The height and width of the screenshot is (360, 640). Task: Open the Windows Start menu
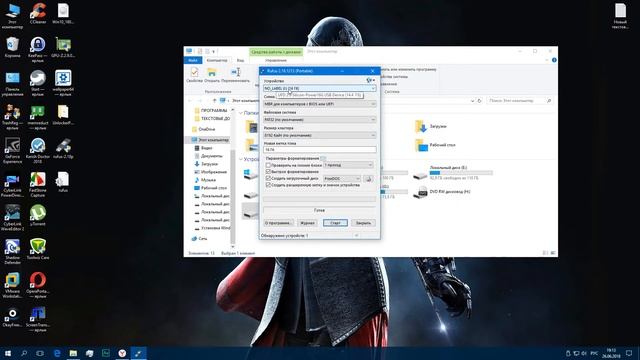(8, 353)
